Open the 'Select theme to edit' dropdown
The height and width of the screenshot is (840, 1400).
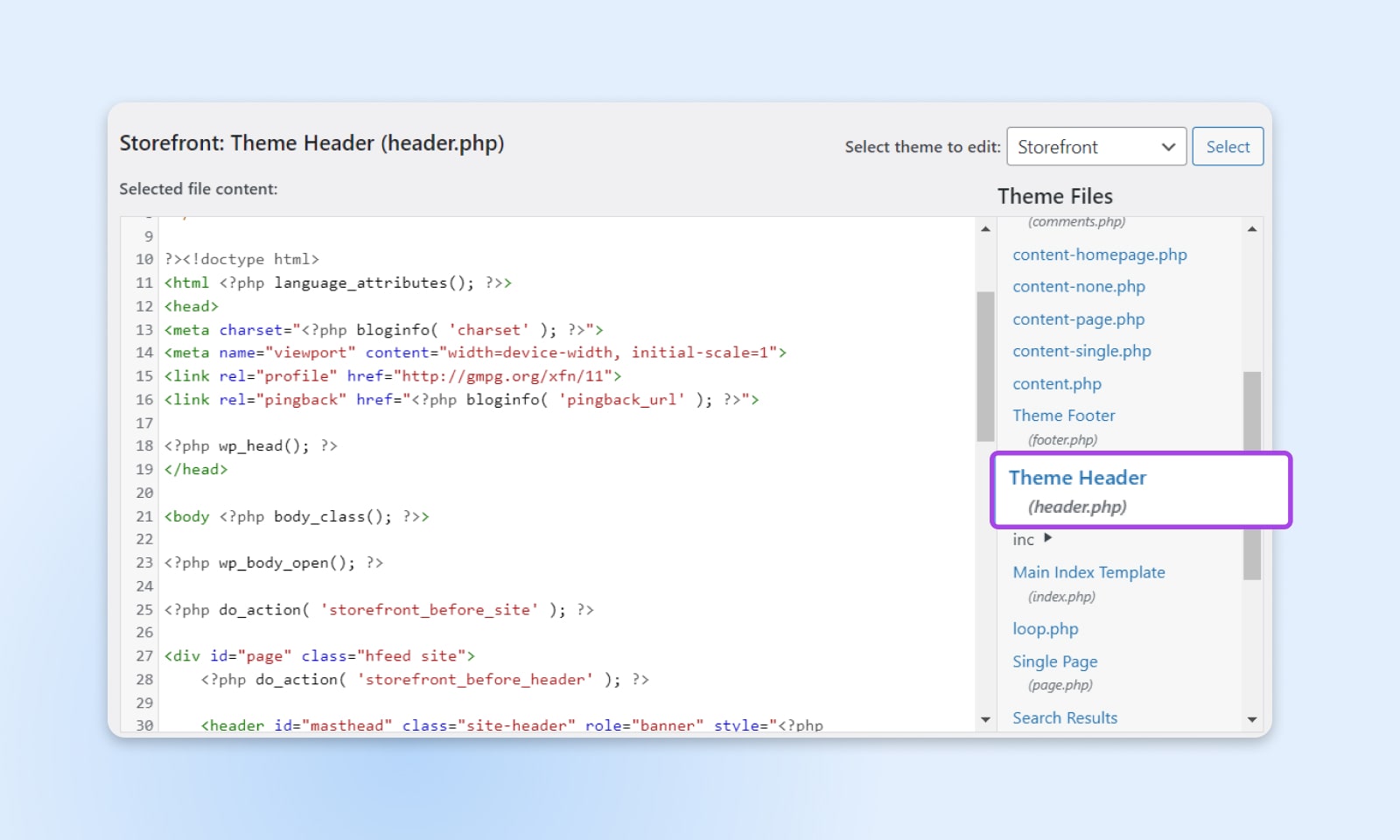click(x=1095, y=146)
